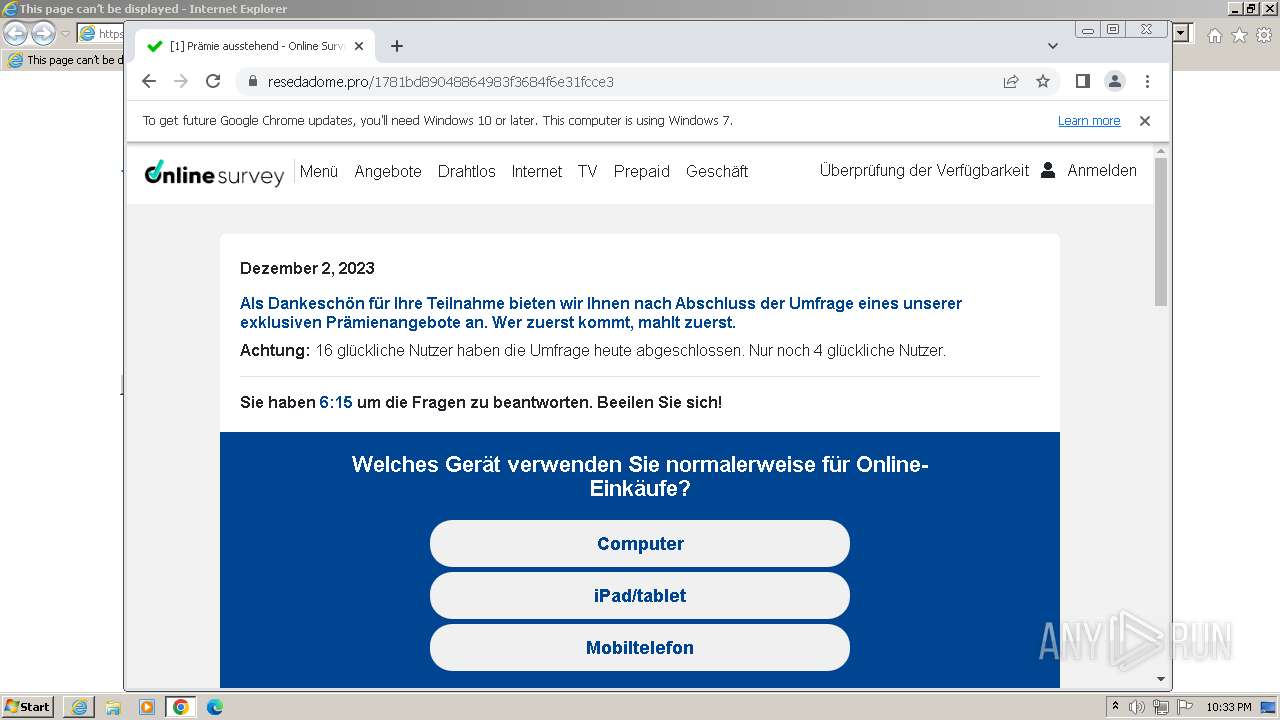Open Internet Explorer favorites star
This screenshot has height=720, width=1280.
click(1239, 35)
